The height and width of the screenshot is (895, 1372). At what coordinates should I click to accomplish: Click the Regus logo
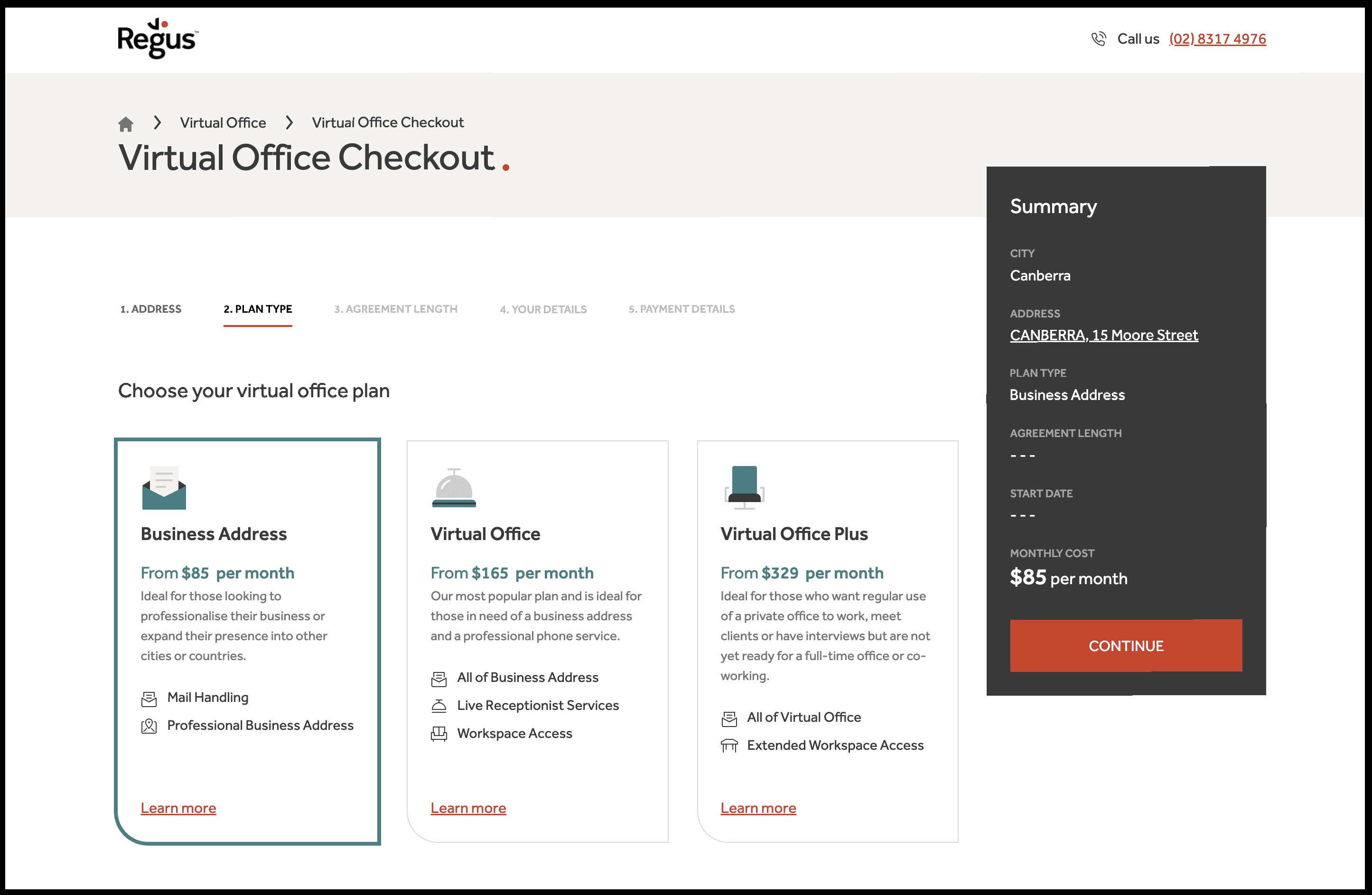click(x=158, y=38)
